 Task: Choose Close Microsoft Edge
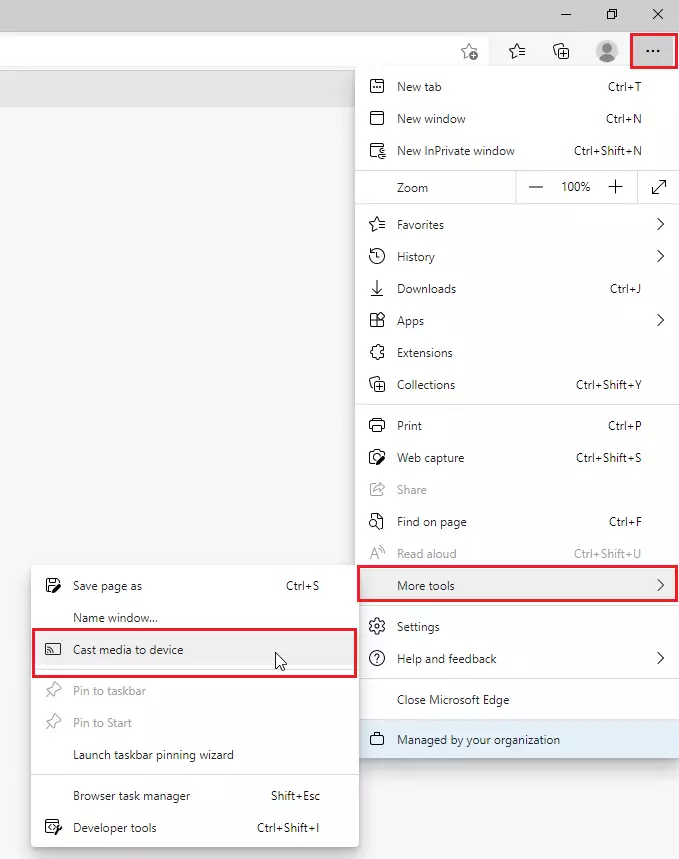[x=517, y=700]
